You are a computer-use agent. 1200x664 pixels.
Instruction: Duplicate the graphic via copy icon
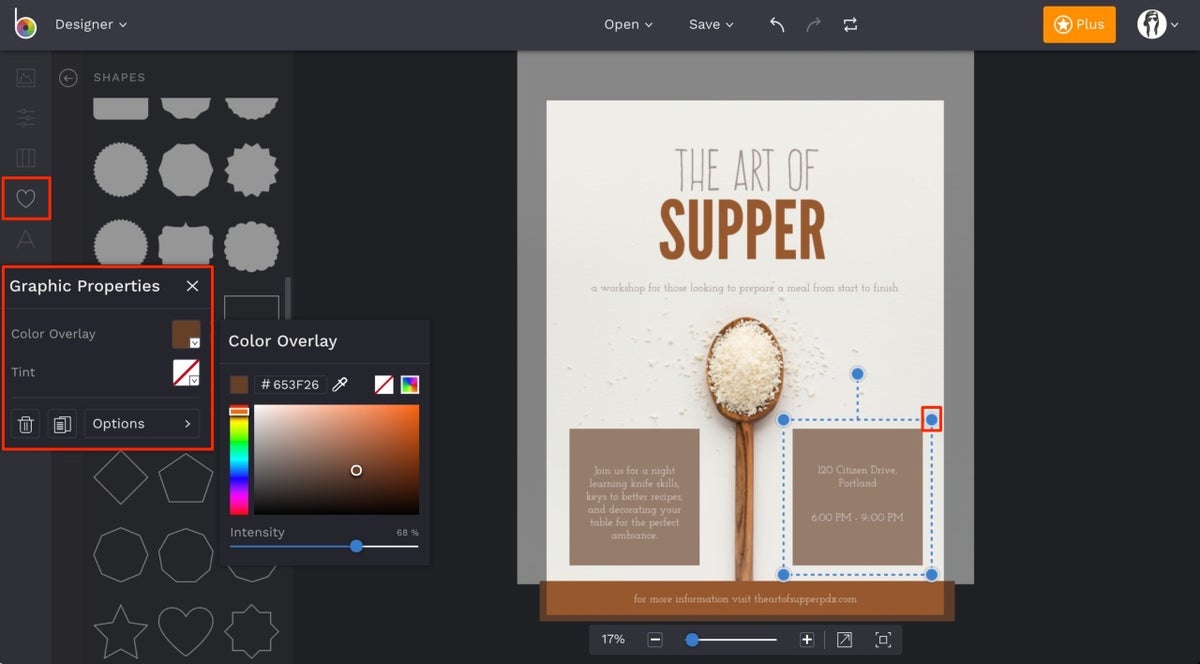62,423
